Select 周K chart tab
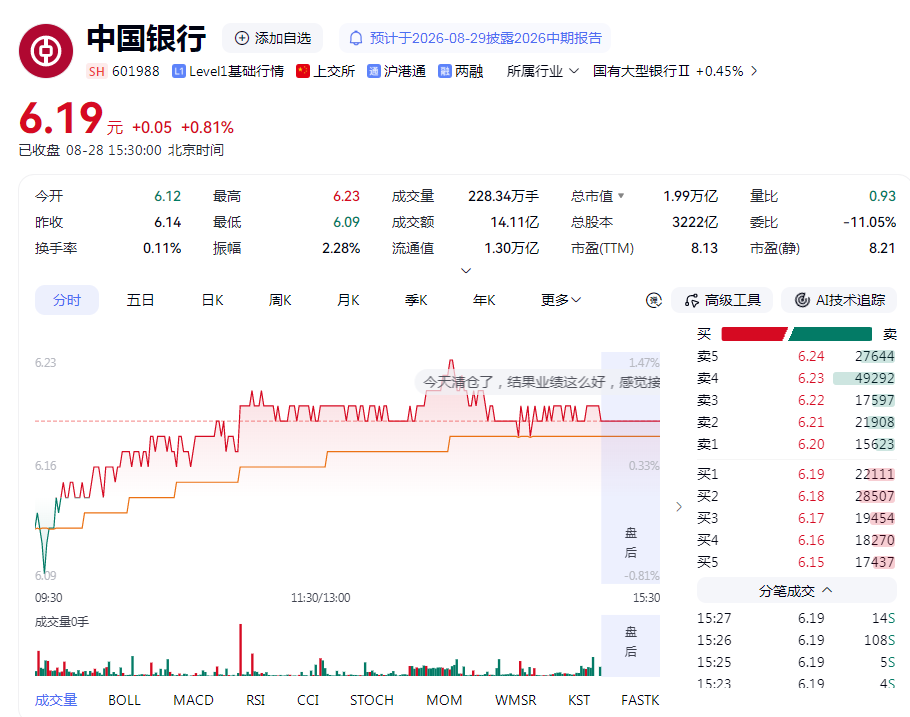 (280, 300)
